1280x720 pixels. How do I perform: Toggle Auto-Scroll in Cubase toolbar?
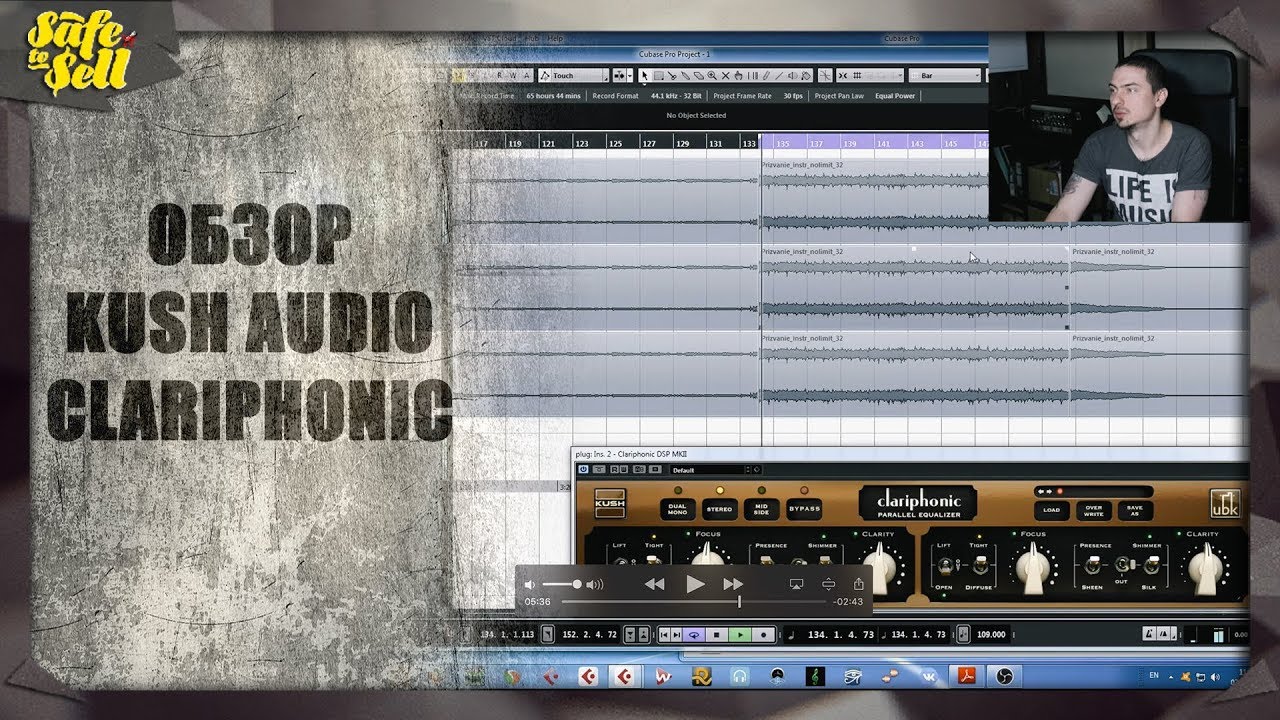pos(618,75)
